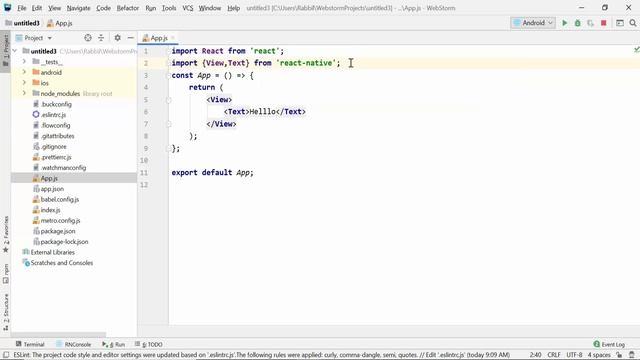Open the Help menu
The height and width of the screenshot is (360, 640).
click(233, 8)
